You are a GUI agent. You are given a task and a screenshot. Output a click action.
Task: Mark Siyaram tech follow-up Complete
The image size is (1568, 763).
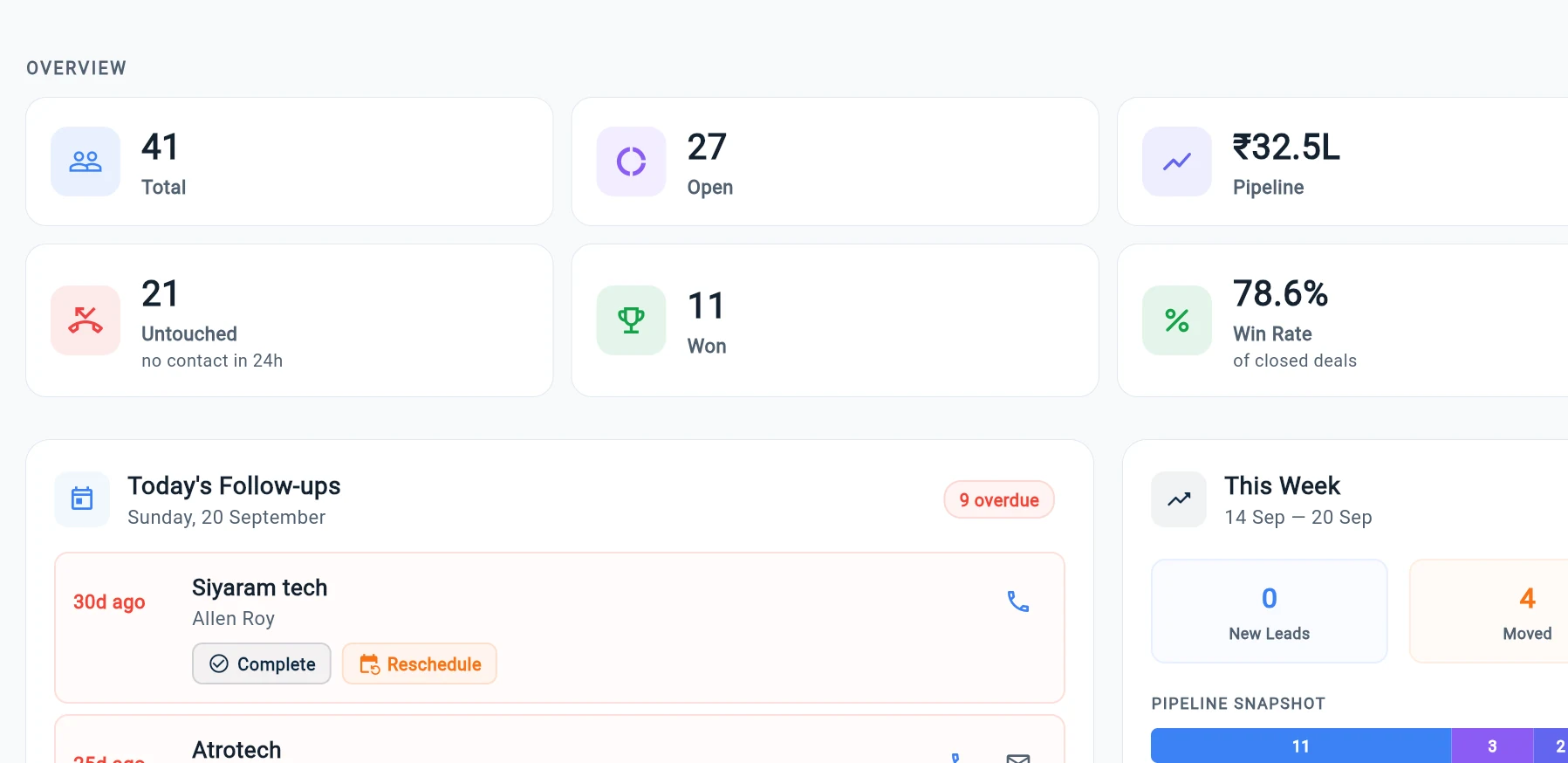coord(262,663)
